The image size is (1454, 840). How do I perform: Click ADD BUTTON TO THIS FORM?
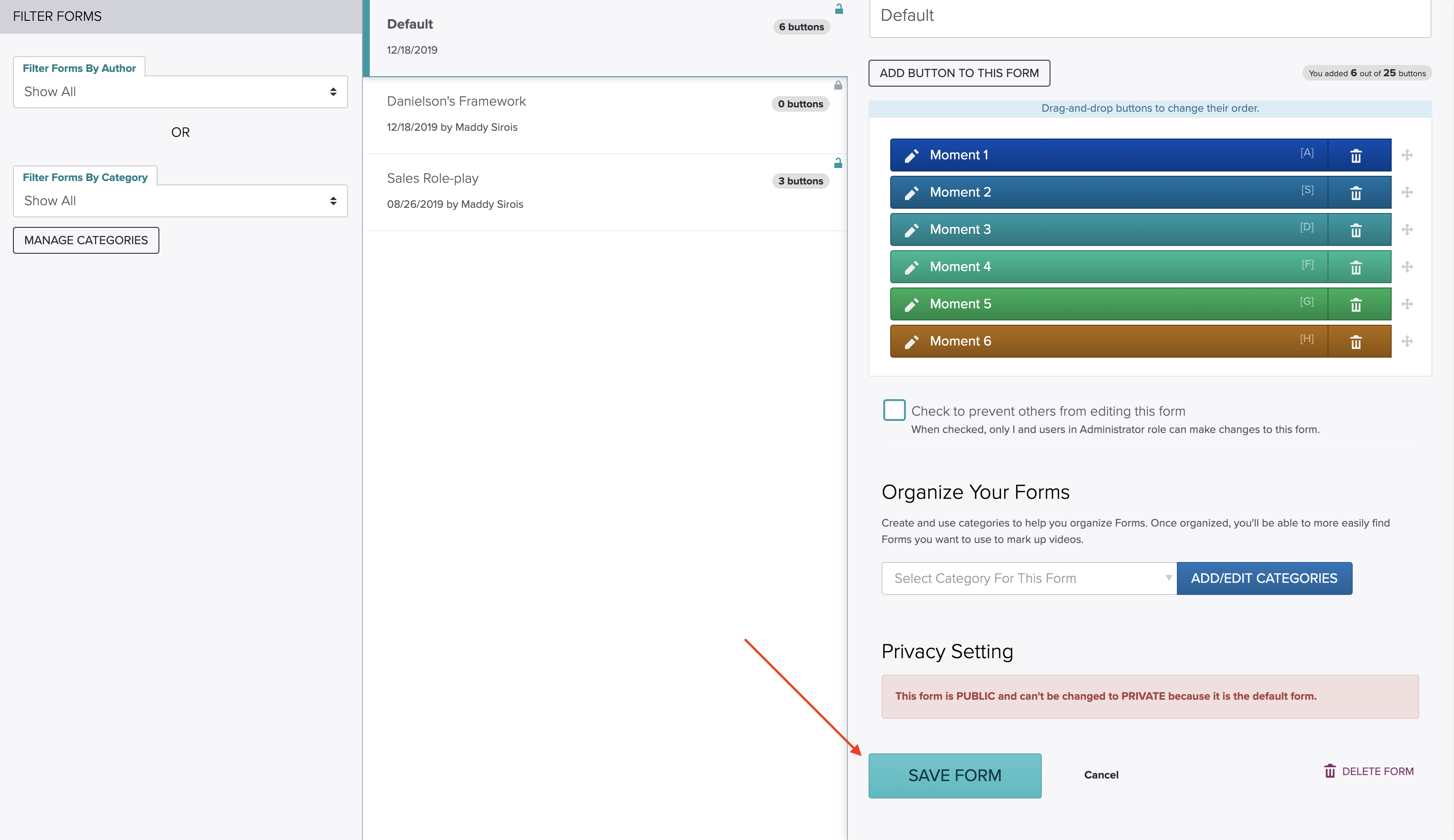(959, 73)
